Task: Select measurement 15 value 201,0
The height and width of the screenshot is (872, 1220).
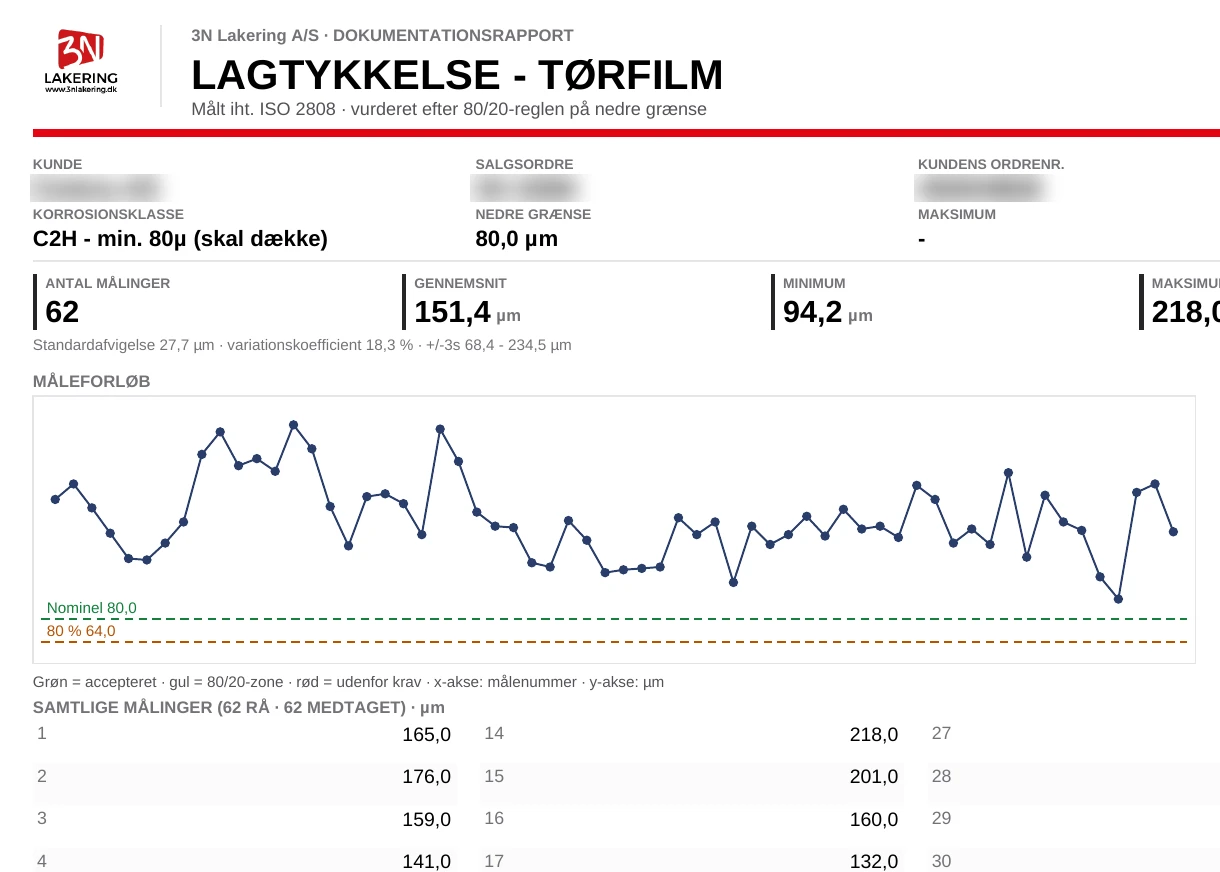Action: coord(874,777)
